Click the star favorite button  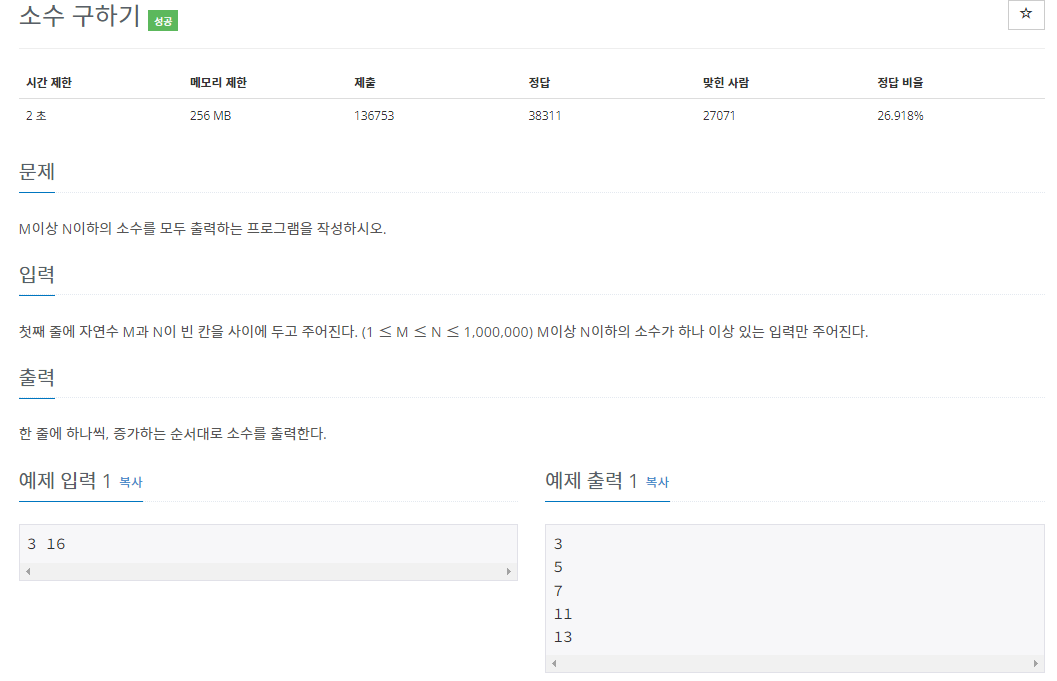[1025, 14]
